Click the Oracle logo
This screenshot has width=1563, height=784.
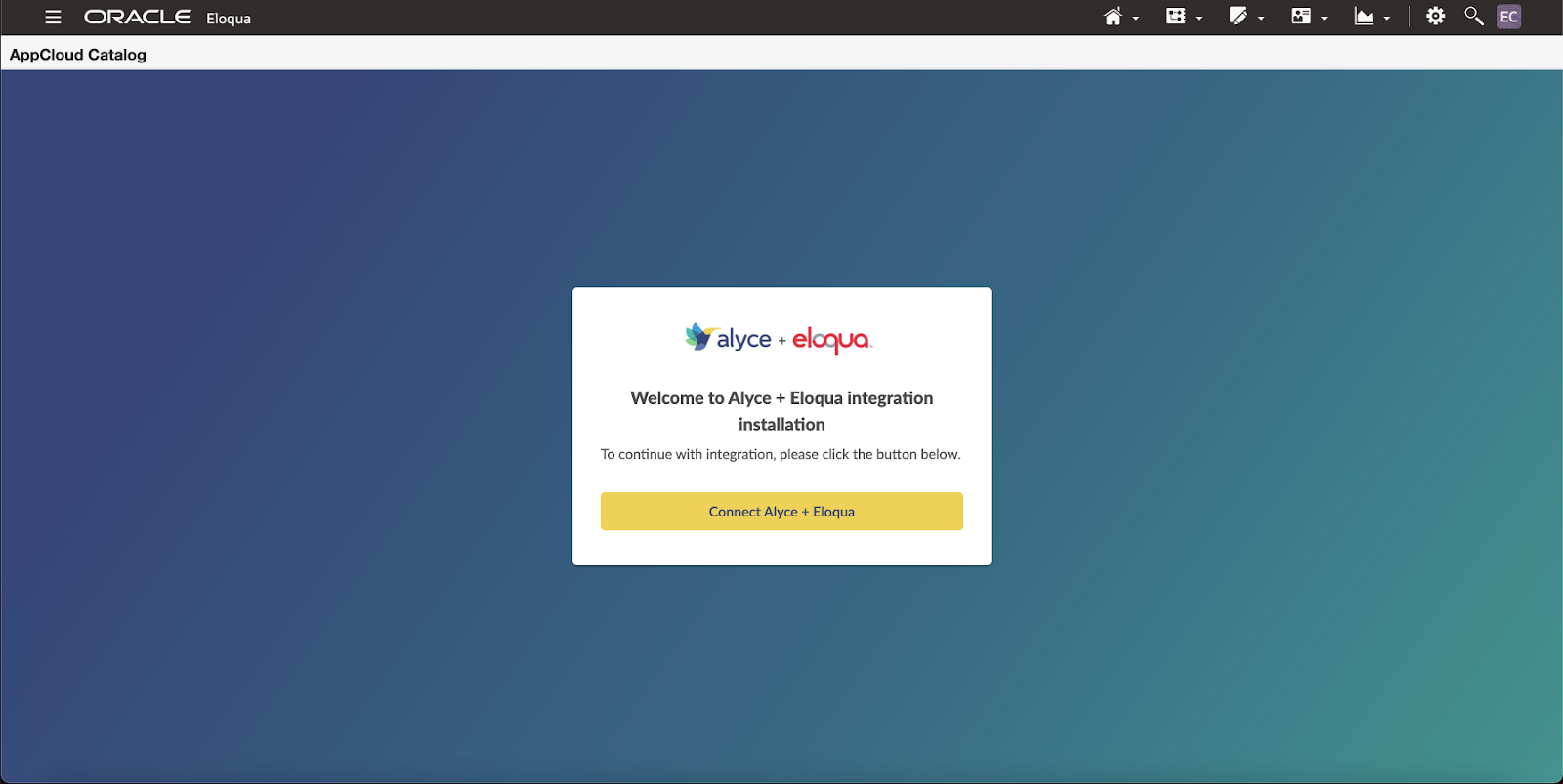click(138, 17)
